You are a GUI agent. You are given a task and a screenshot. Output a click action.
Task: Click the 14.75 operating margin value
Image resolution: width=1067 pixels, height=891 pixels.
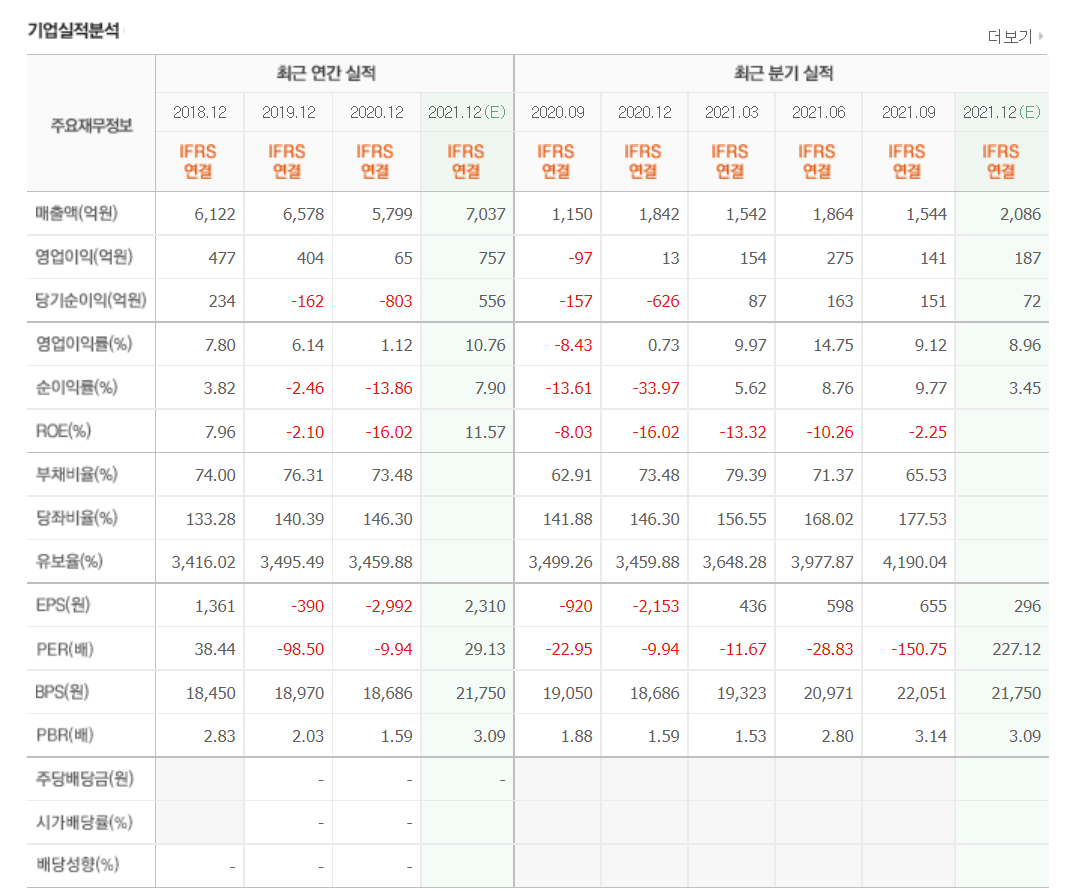tap(833, 345)
